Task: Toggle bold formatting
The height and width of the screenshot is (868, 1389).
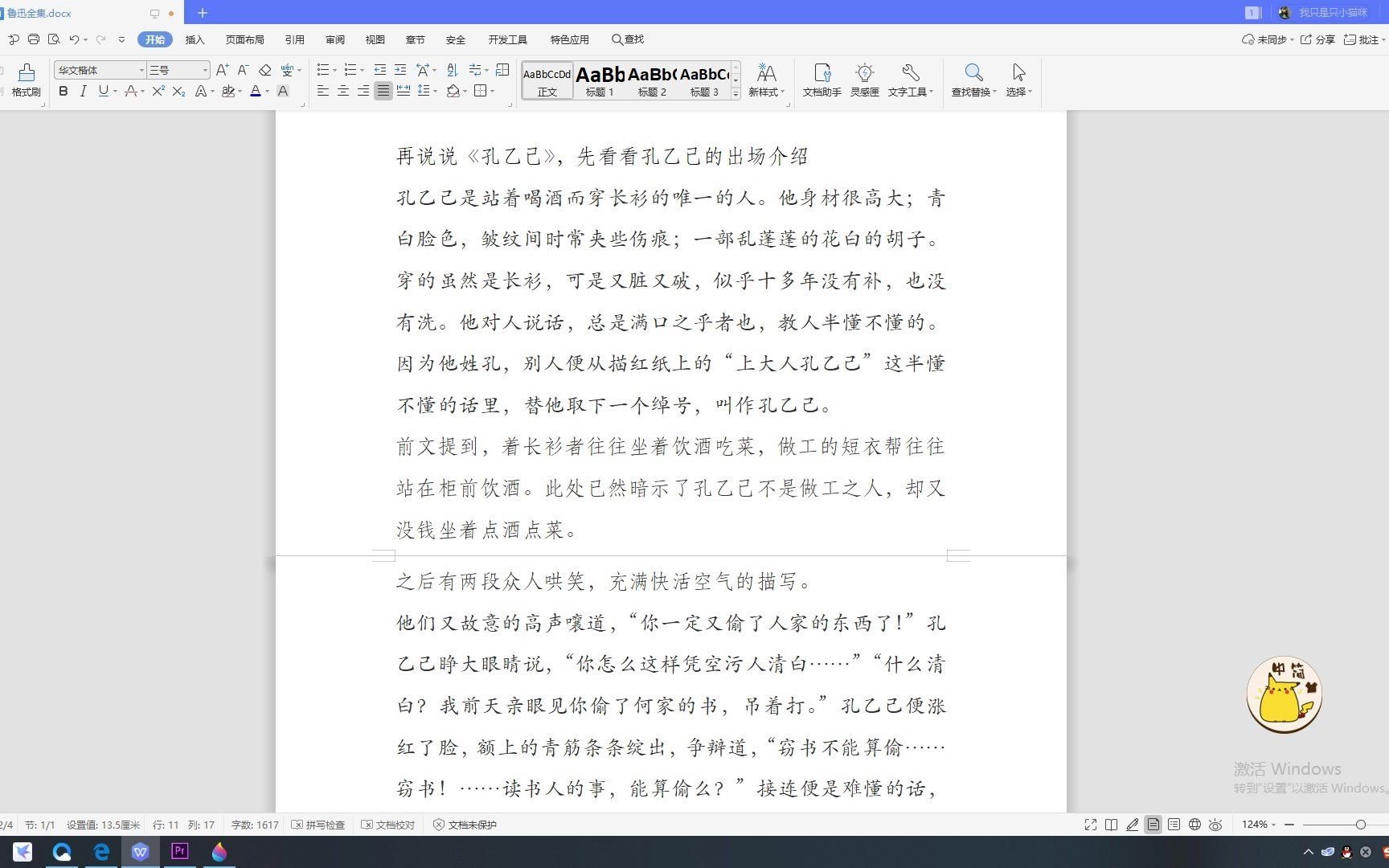Action: pos(64,91)
